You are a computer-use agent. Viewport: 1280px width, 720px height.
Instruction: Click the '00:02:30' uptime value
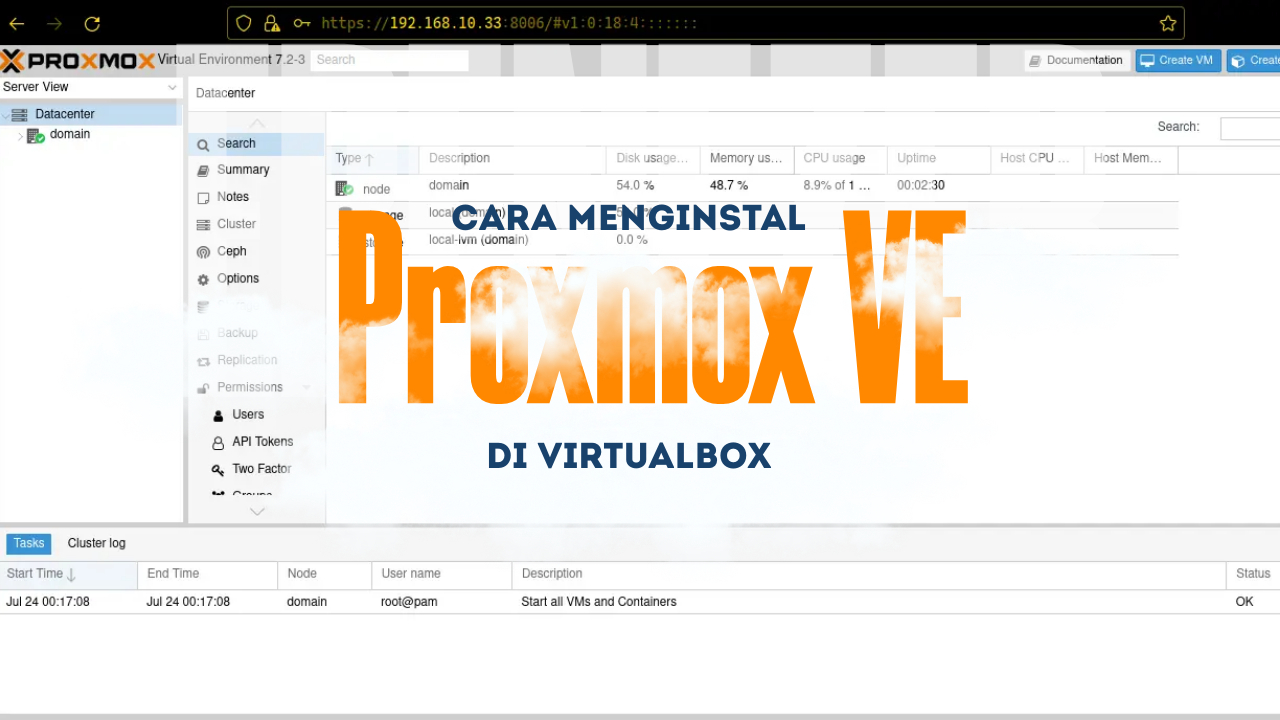[921, 186]
